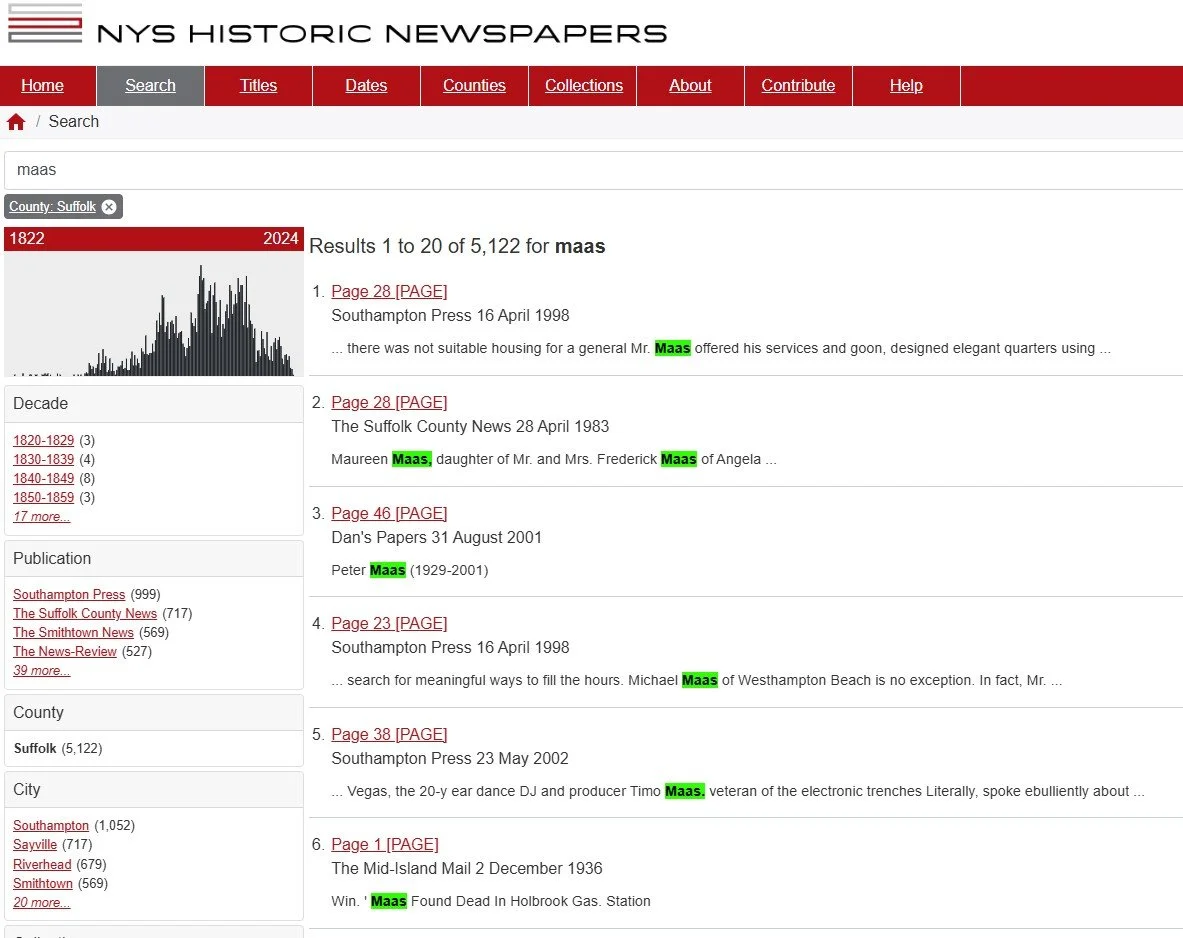Click the search field containing maas
This screenshot has width=1183, height=938.
click(594, 170)
